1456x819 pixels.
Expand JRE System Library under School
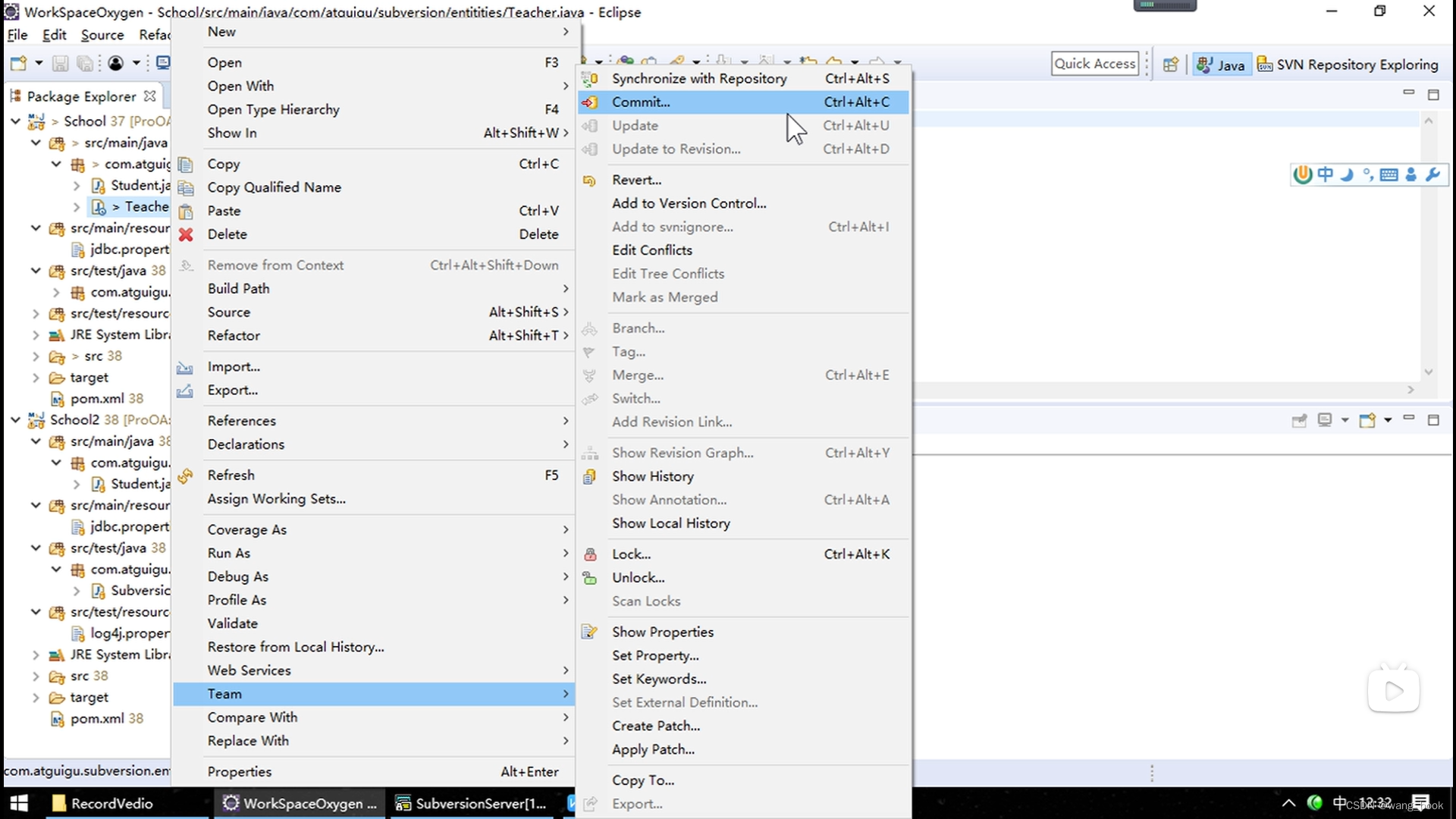coord(36,334)
